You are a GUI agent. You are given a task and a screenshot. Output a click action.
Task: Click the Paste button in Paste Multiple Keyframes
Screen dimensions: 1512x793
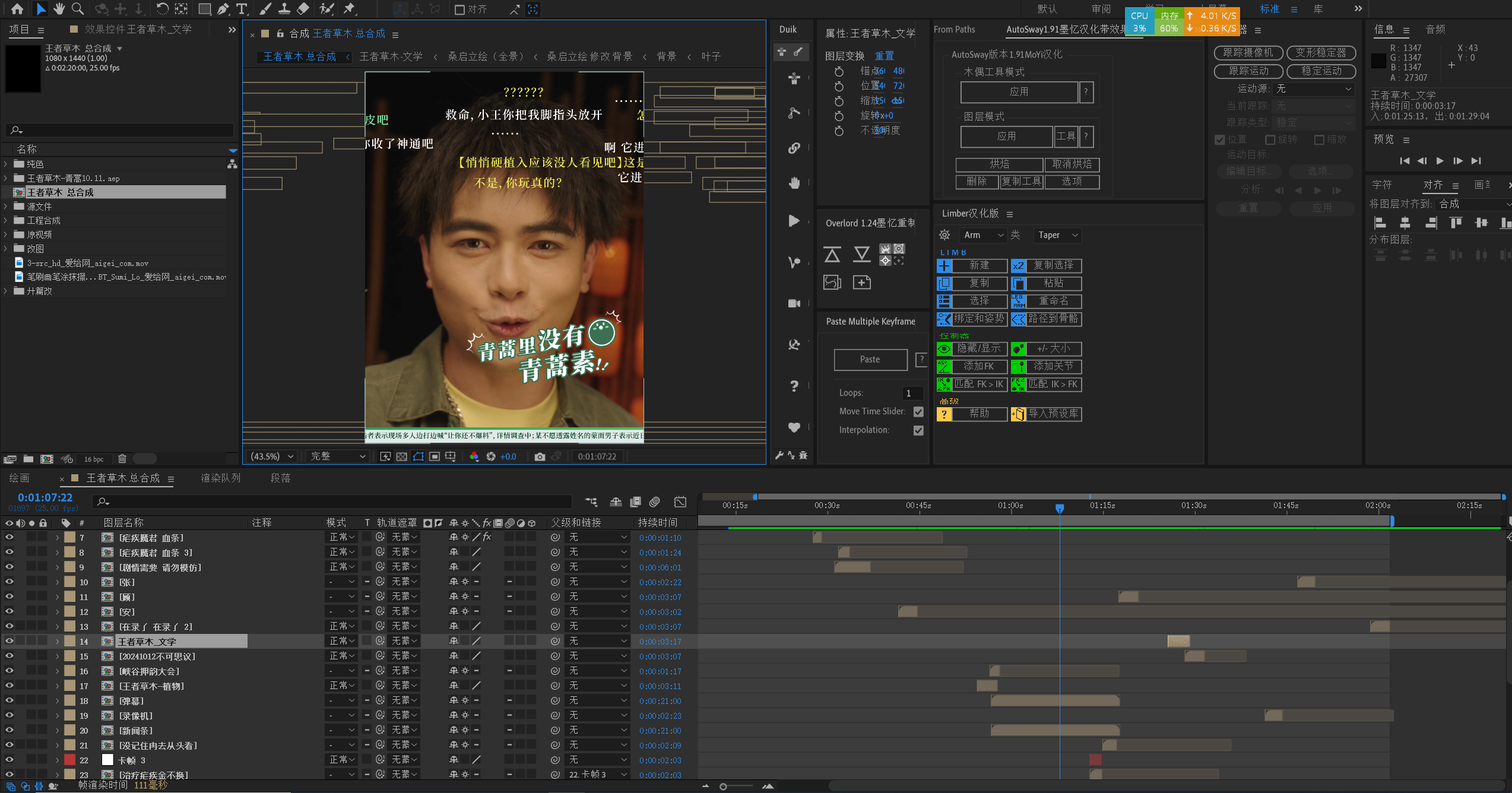click(870, 359)
